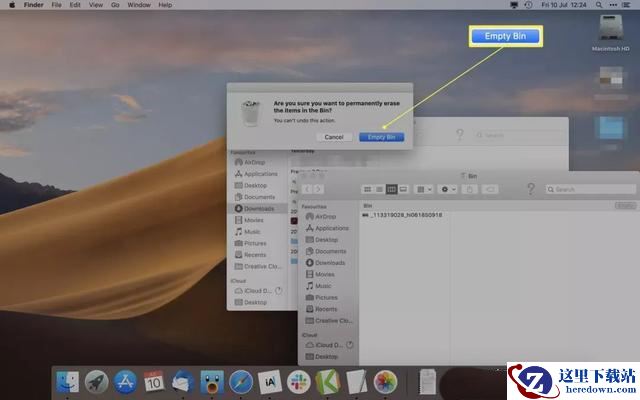The width and height of the screenshot is (640, 400).
Task: Click the Edit Tags button in Bin toolbar
Action: click(x=490, y=189)
